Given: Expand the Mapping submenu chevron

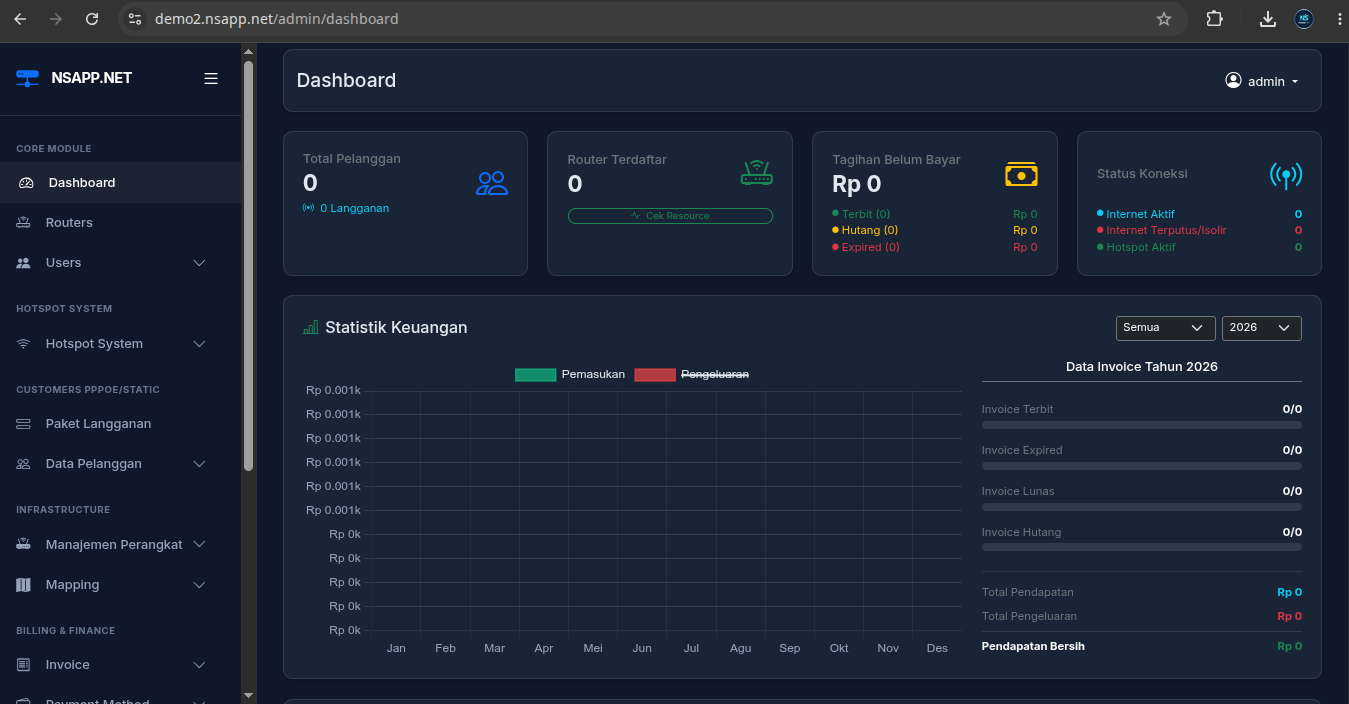Looking at the screenshot, I should (x=199, y=585).
